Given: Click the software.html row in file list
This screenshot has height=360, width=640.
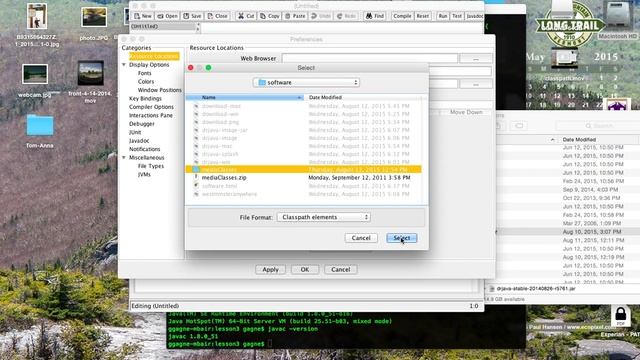Looking at the screenshot, I should (x=304, y=186).
